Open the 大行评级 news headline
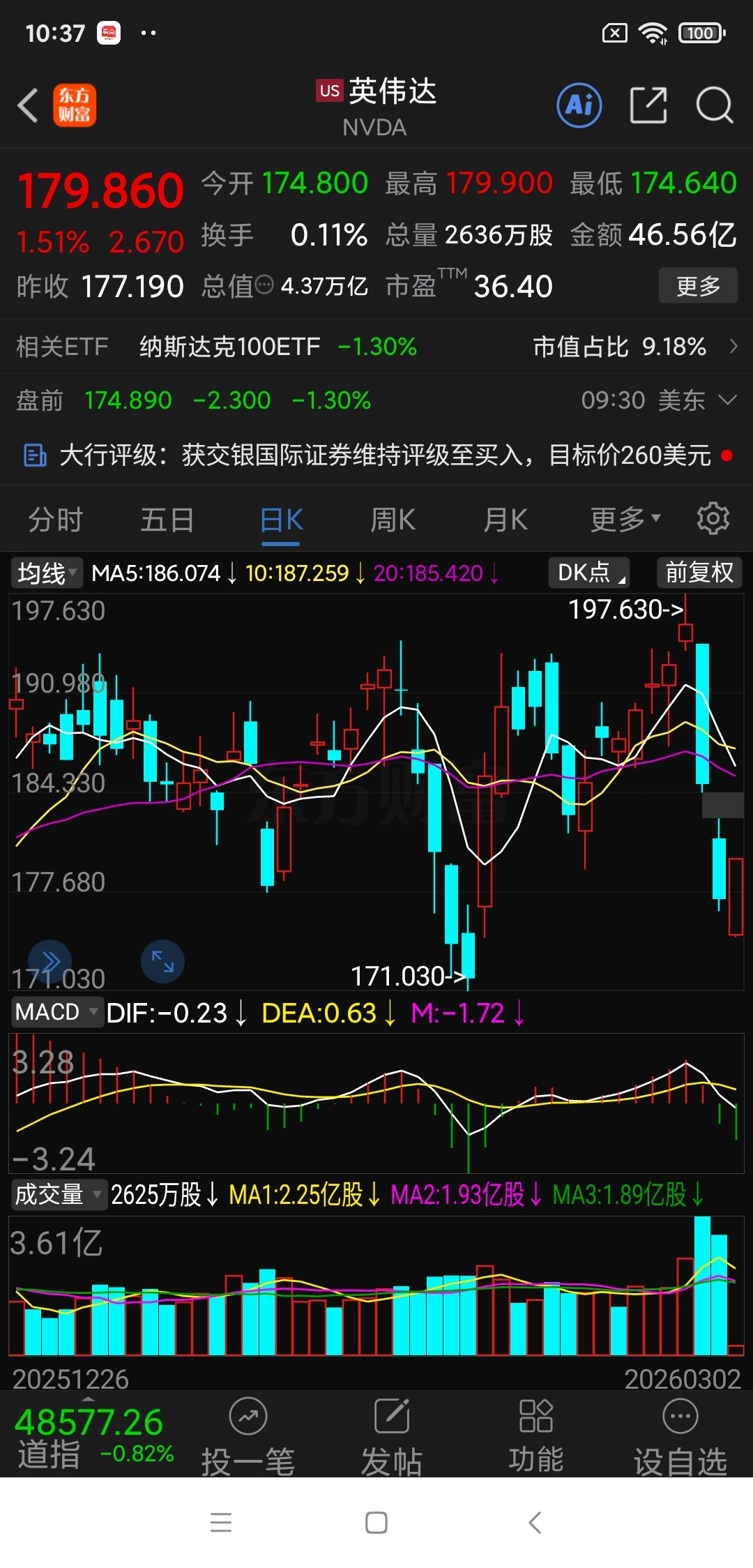The image size is (753, 1568). [x=385, y=455]
